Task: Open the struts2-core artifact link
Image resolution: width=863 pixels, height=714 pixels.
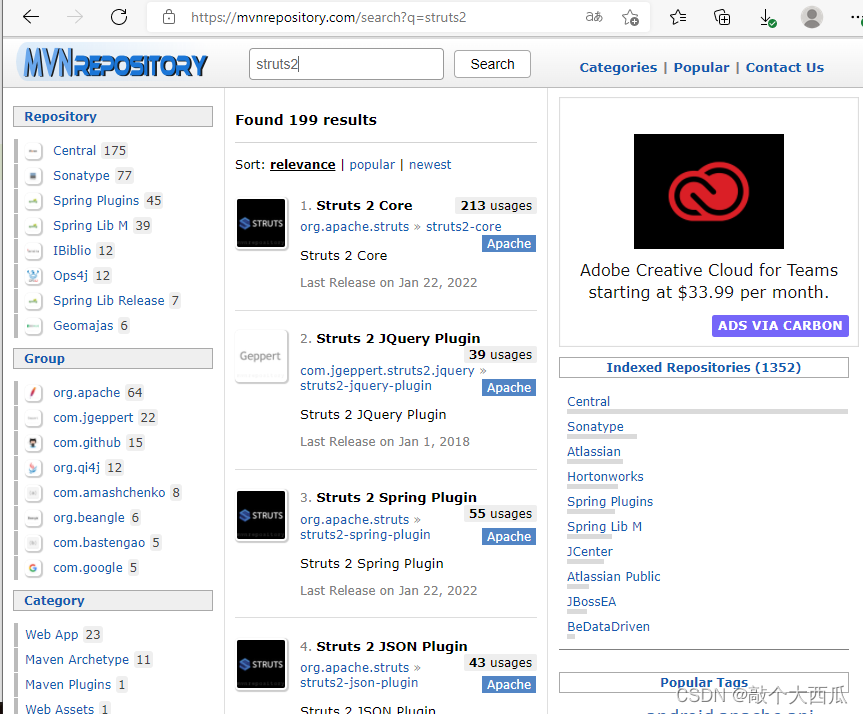Action: (463, 226)
